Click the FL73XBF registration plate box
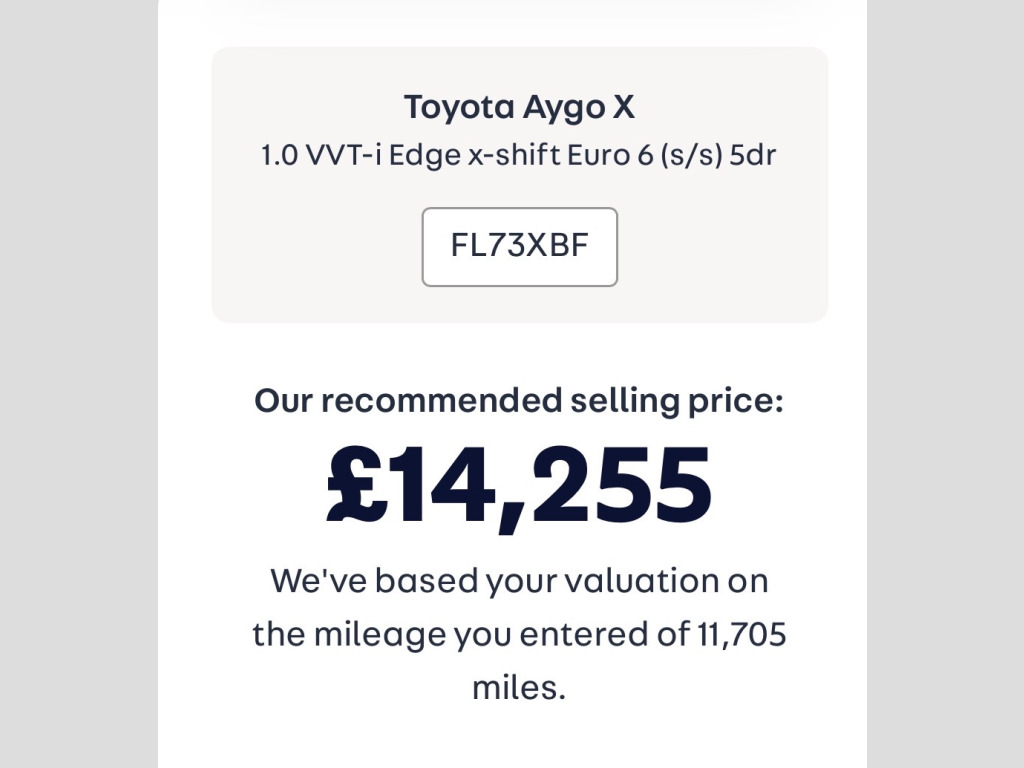The height and width of the screenshot is (768, 1024). click(519, 247)
